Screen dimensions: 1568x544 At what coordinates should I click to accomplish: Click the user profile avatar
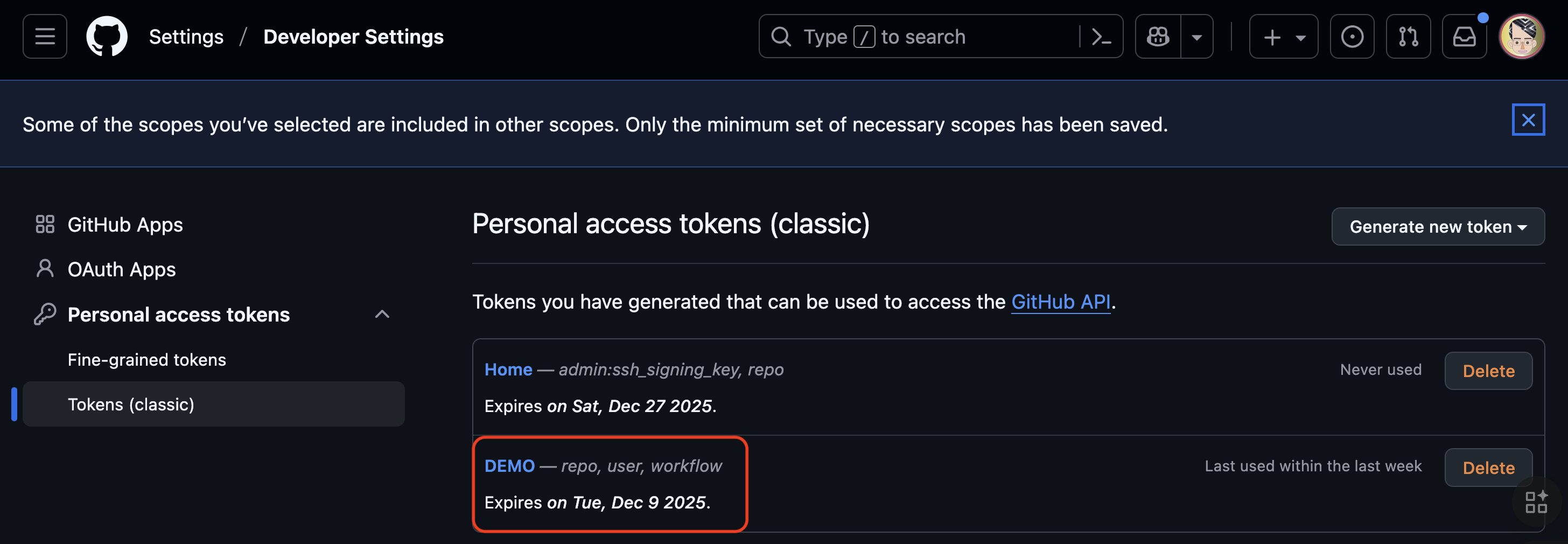(x=1521, y=37)
